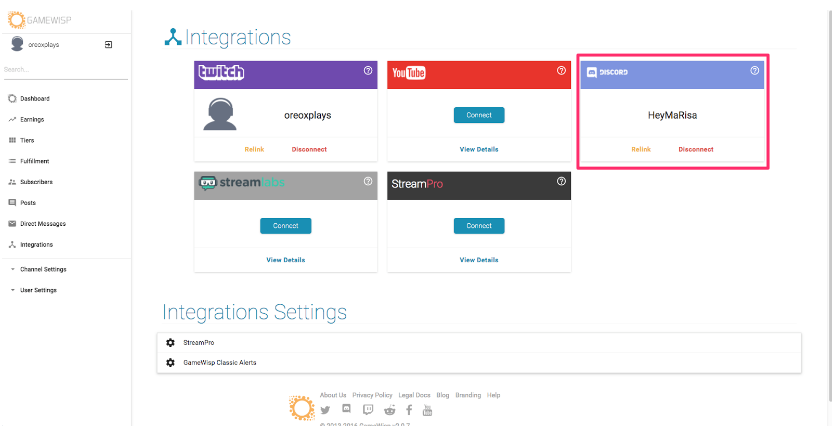Open StreamPro settings row
Screen dimensions: 832x430
pos(479,343)
